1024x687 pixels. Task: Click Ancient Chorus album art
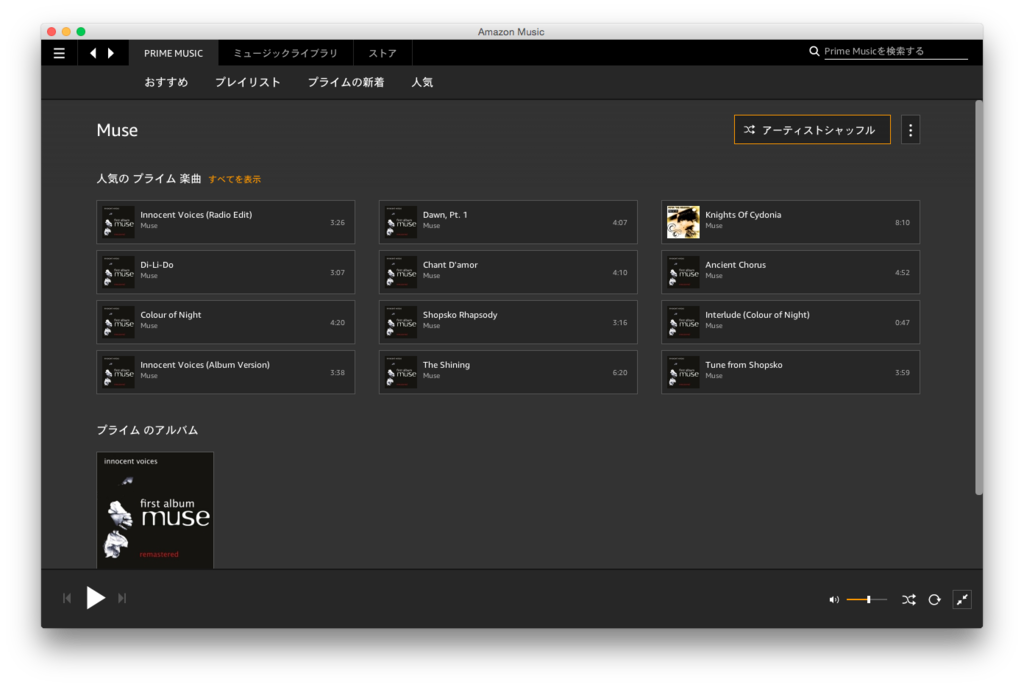coord(683,272)
